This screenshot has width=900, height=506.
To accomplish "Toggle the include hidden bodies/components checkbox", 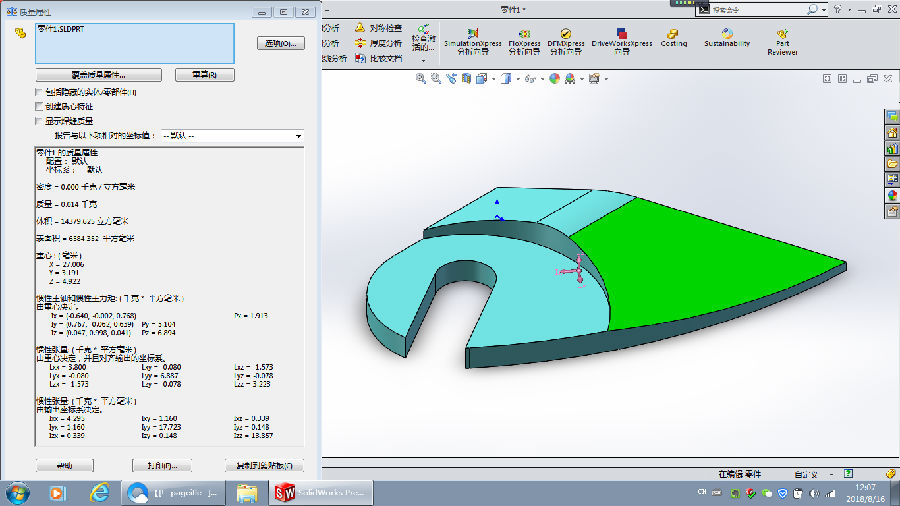I will pos(39,92).
